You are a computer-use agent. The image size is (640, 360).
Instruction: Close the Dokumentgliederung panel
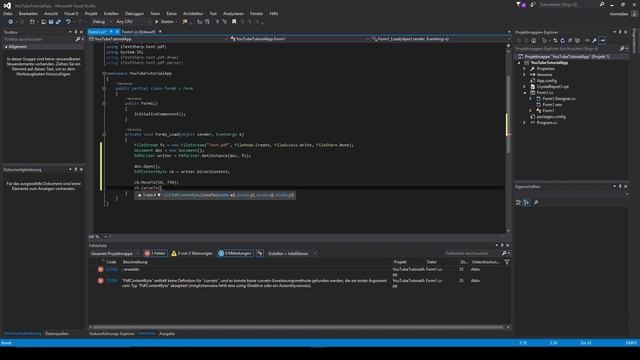[x=81, y=169]
